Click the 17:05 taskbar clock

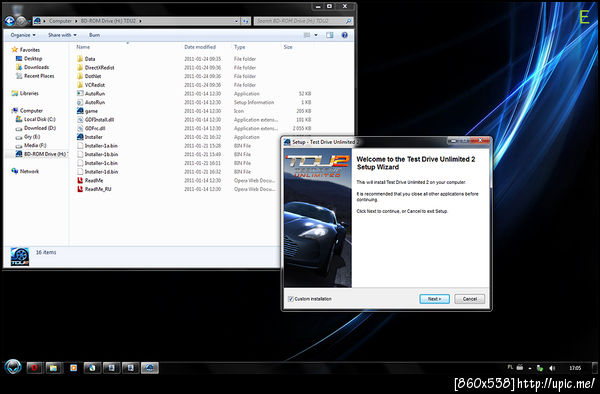[x=575, y=368]
